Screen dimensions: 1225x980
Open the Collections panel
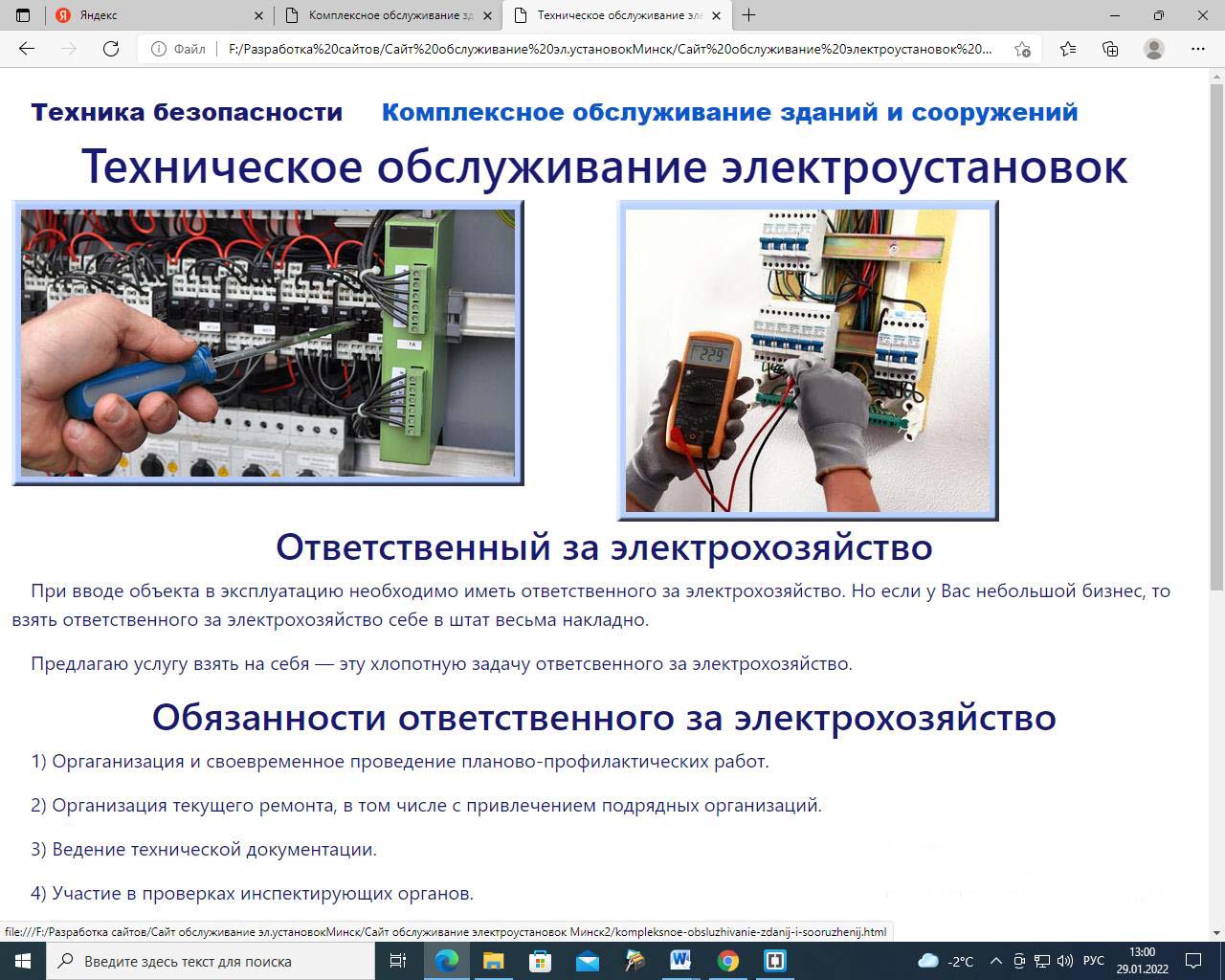[1110, 49]
